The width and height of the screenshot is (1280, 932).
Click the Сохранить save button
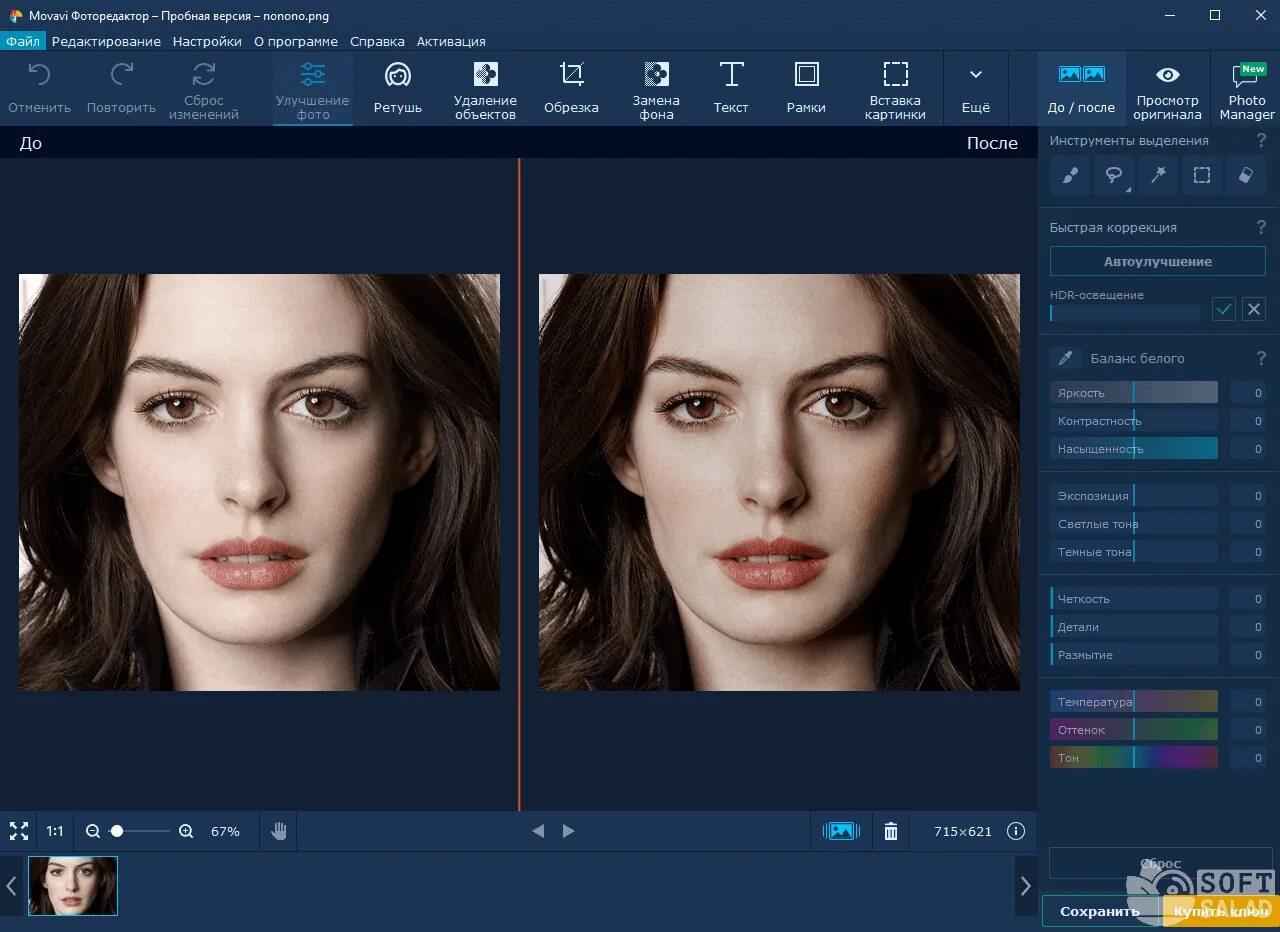point(1099,911)
